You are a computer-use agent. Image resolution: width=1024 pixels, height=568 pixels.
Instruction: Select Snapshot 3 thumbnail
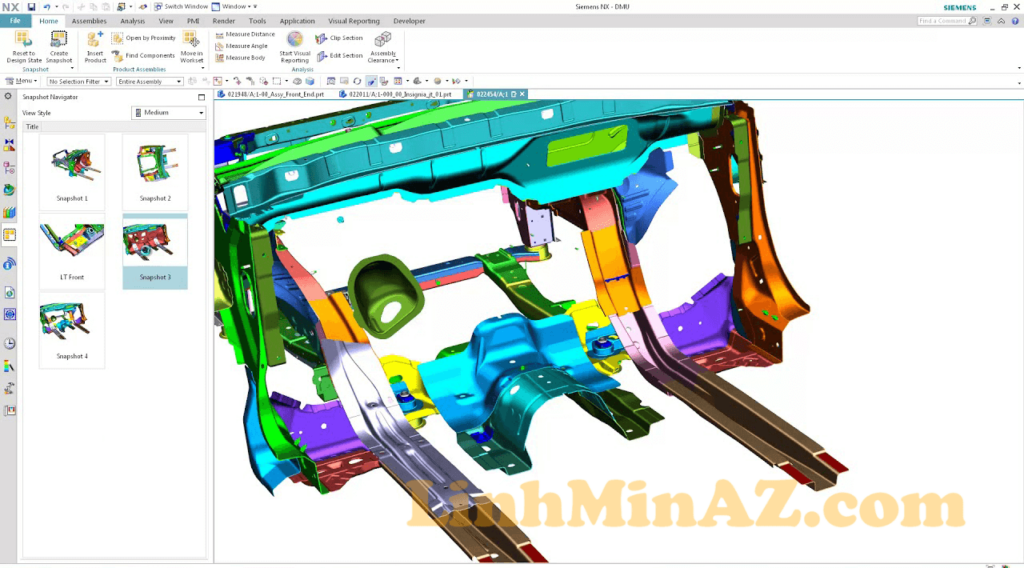(155, 251)
